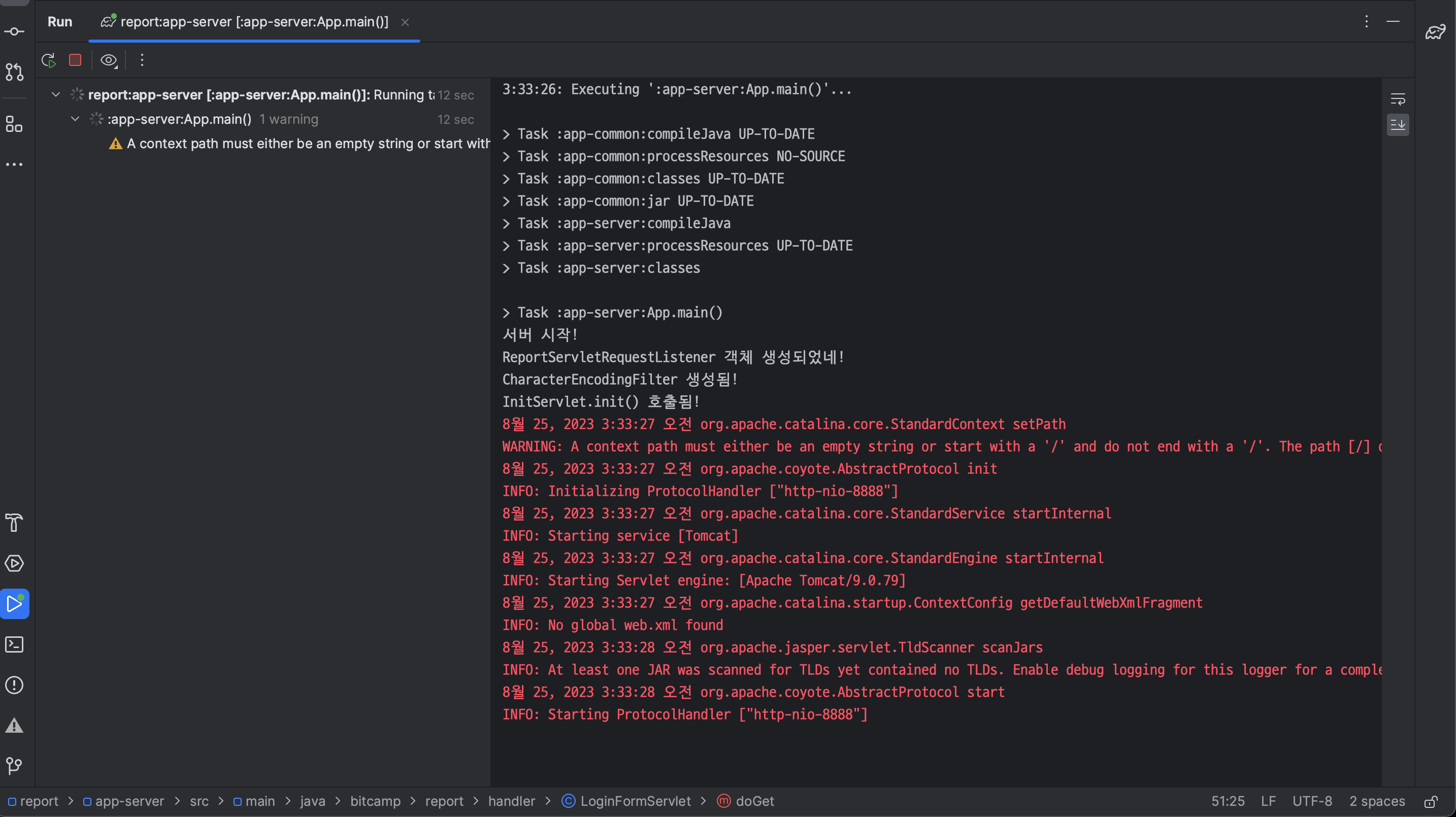The height and width of the screenshot is (817, 1456).
Task: Open the Terminal tool window icon
Action: click(x=14, y=644)
